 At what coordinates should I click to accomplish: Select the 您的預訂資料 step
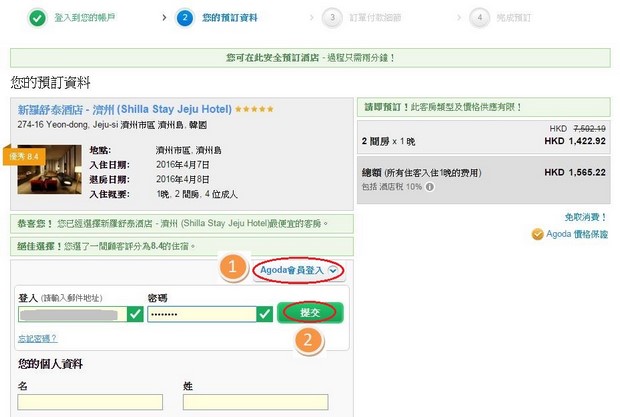click(x=230, y=18)
